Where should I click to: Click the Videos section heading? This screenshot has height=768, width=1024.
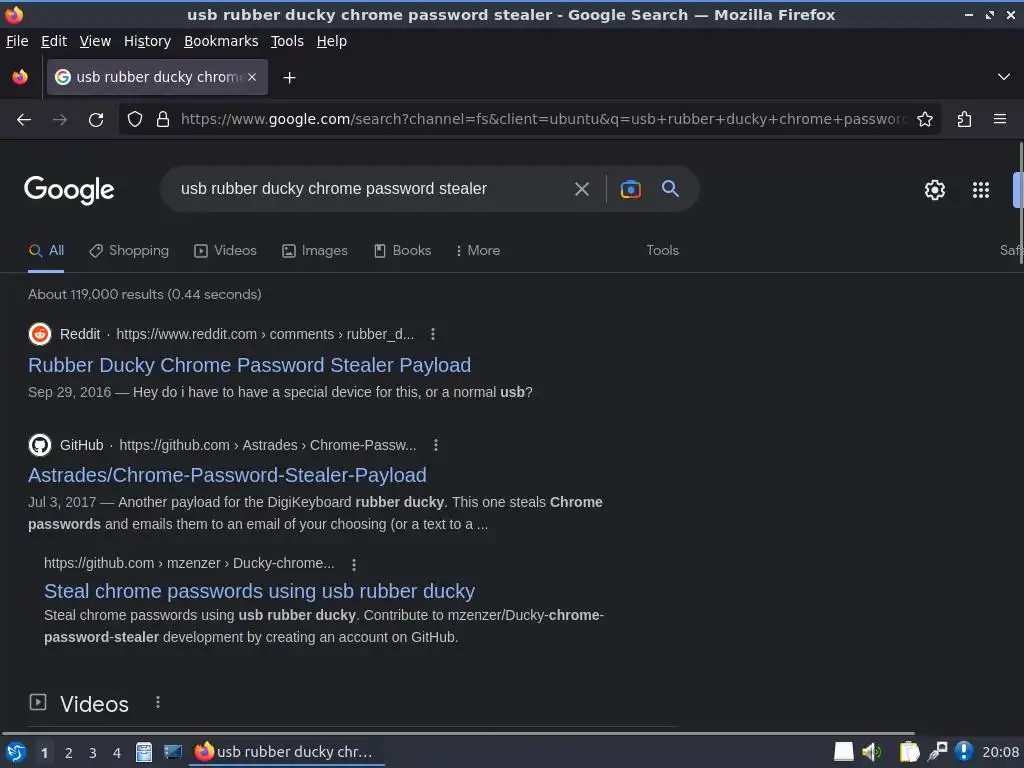(x=95, y=704)
